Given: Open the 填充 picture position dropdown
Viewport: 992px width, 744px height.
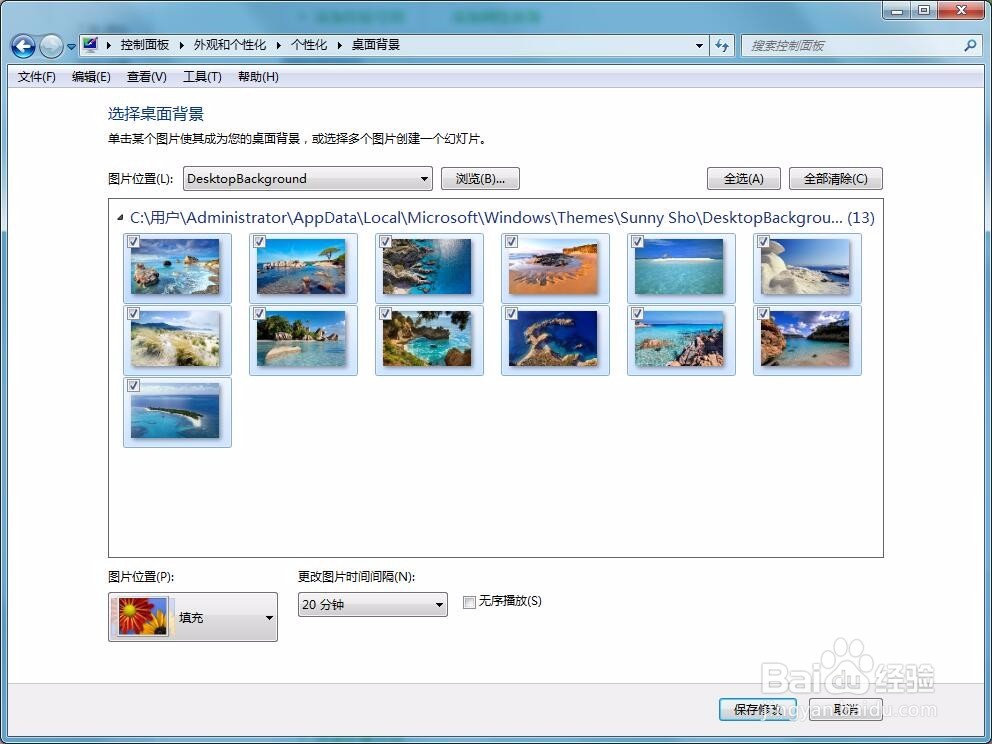Looking at the screenshot, I should [x=193, y=617].
